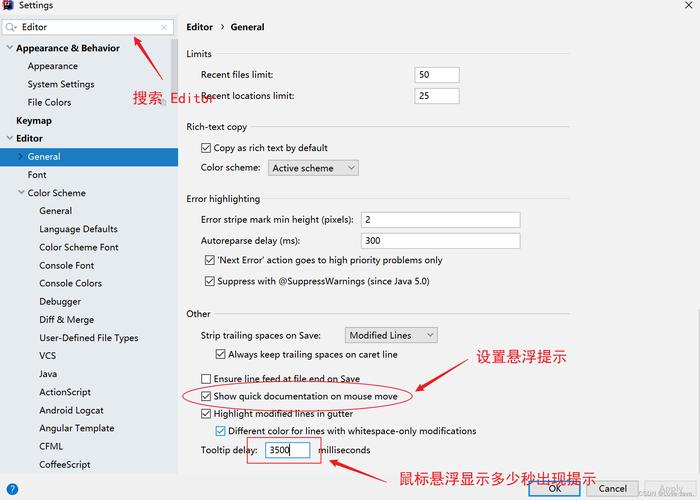Screen dimensions: 700x500
Task: Click the Recent locations limit field
Action: 437,96
